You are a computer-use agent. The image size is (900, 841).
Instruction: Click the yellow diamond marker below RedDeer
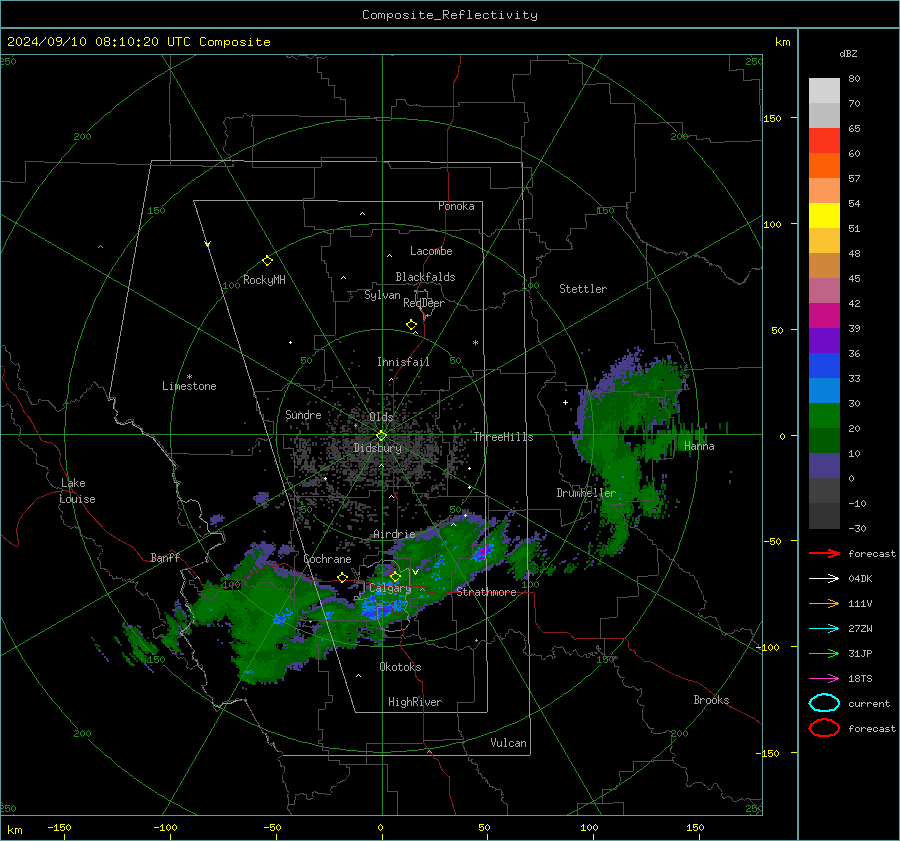pos(412,325)
